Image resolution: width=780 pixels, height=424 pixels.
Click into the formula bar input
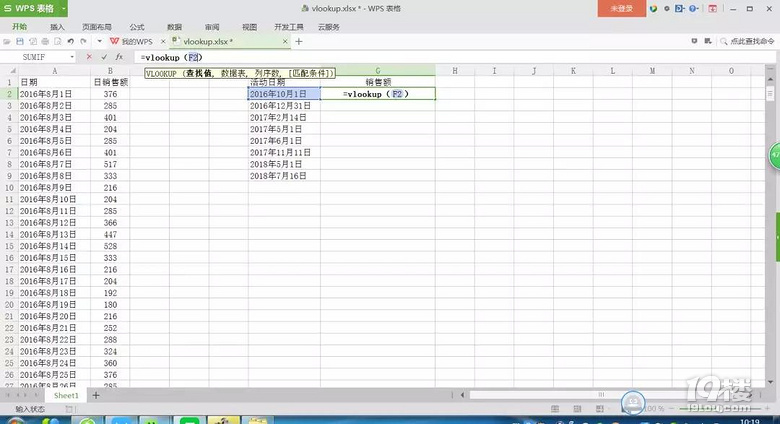453,57
